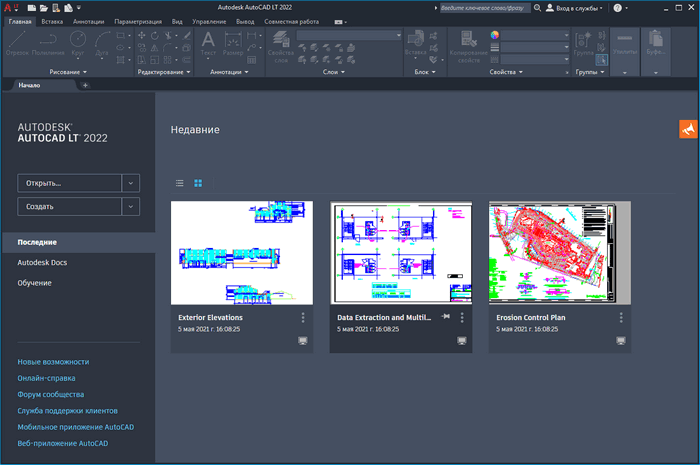
Task: Switch to the Аннотации ribbon tab
Action: pos(88,20)
